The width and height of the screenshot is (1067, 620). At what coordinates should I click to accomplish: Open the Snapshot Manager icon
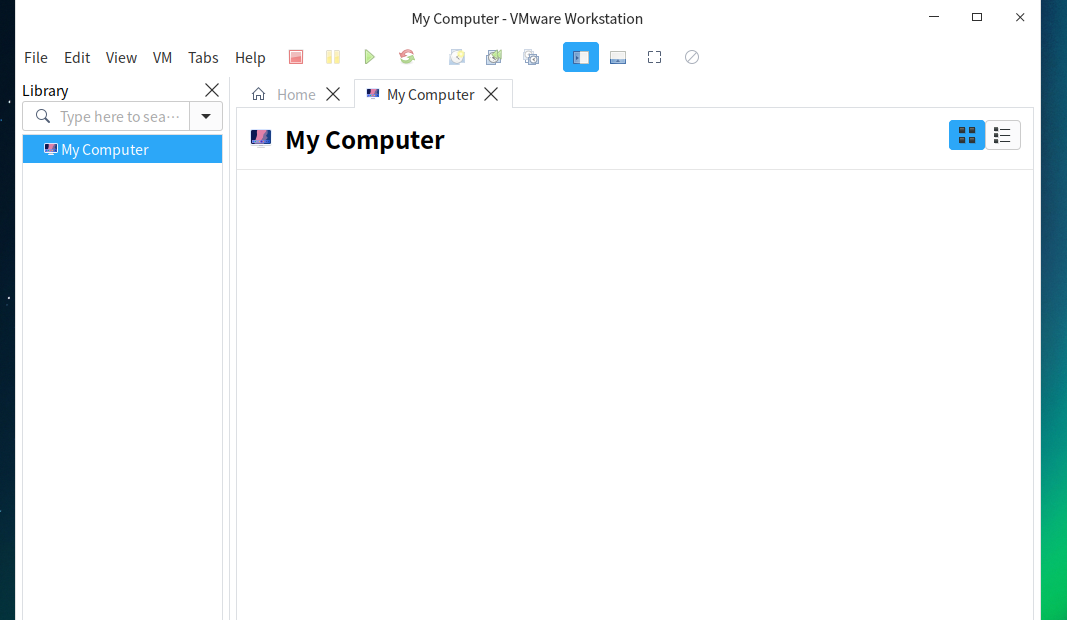531,57
